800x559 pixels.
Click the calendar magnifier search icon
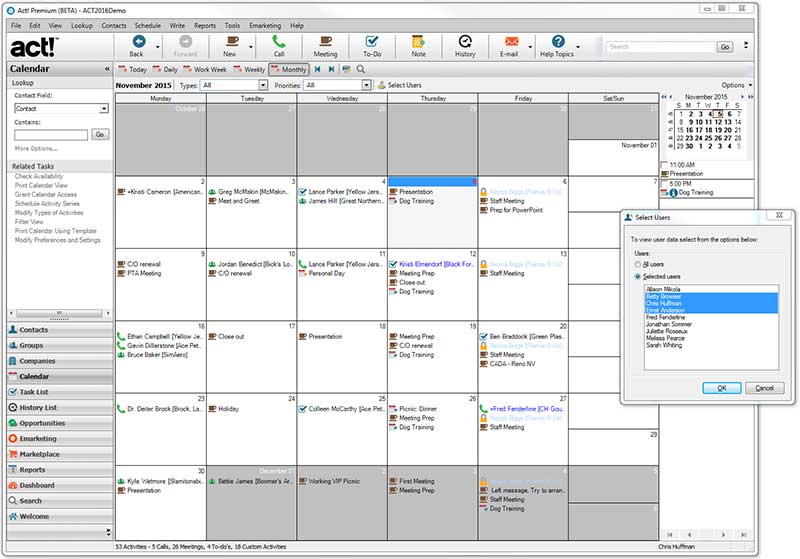coord(361,69)
